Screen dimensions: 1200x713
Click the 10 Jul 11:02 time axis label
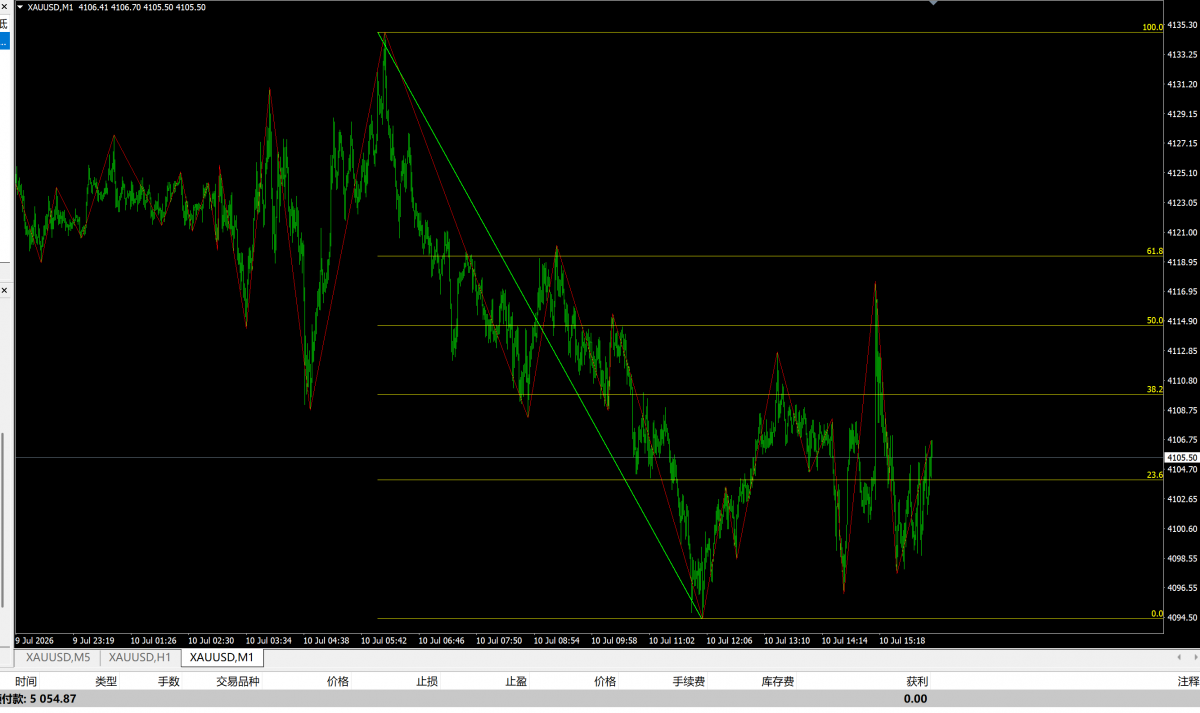point(672,640)
